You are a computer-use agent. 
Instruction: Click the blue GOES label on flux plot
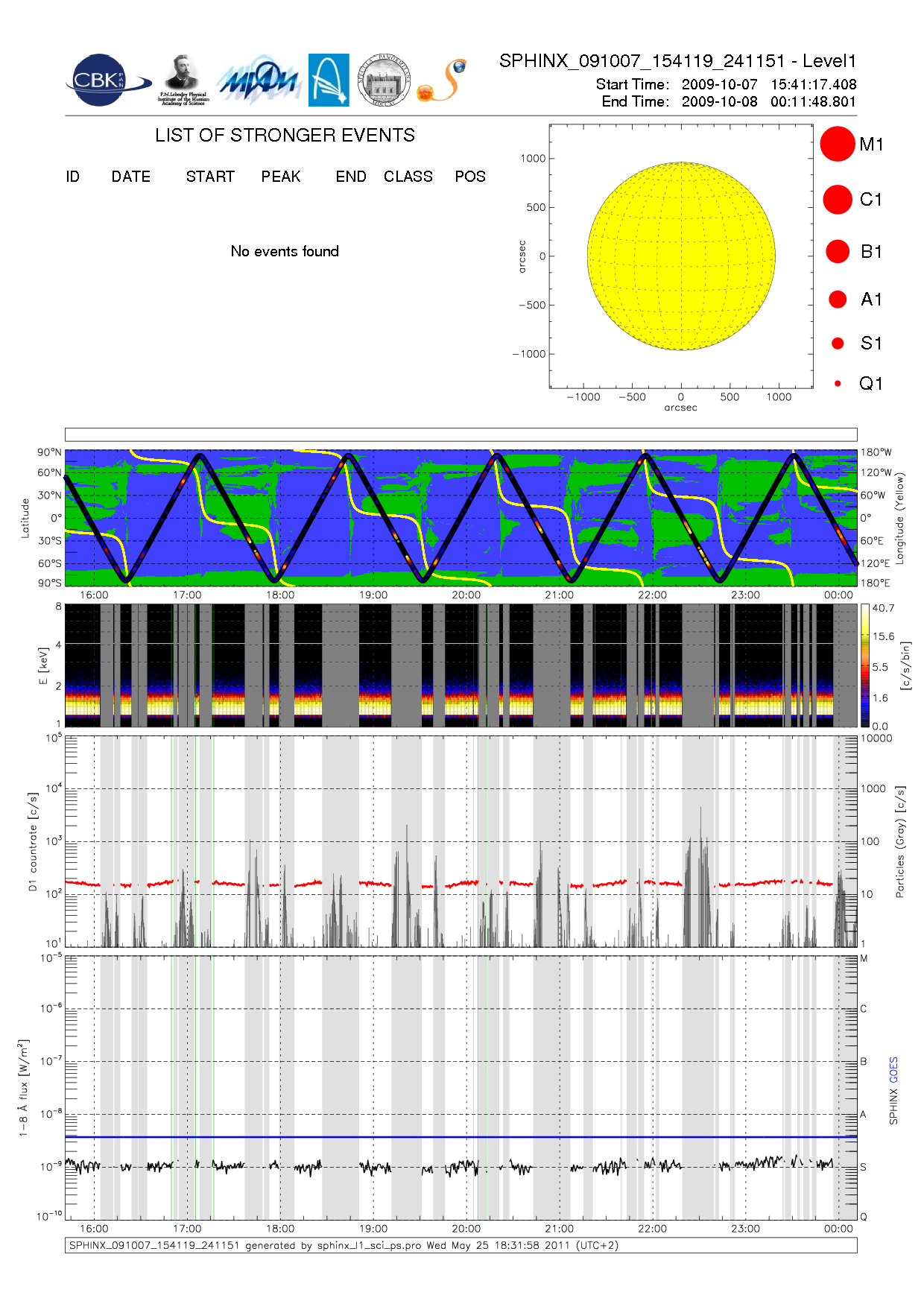893,1070
